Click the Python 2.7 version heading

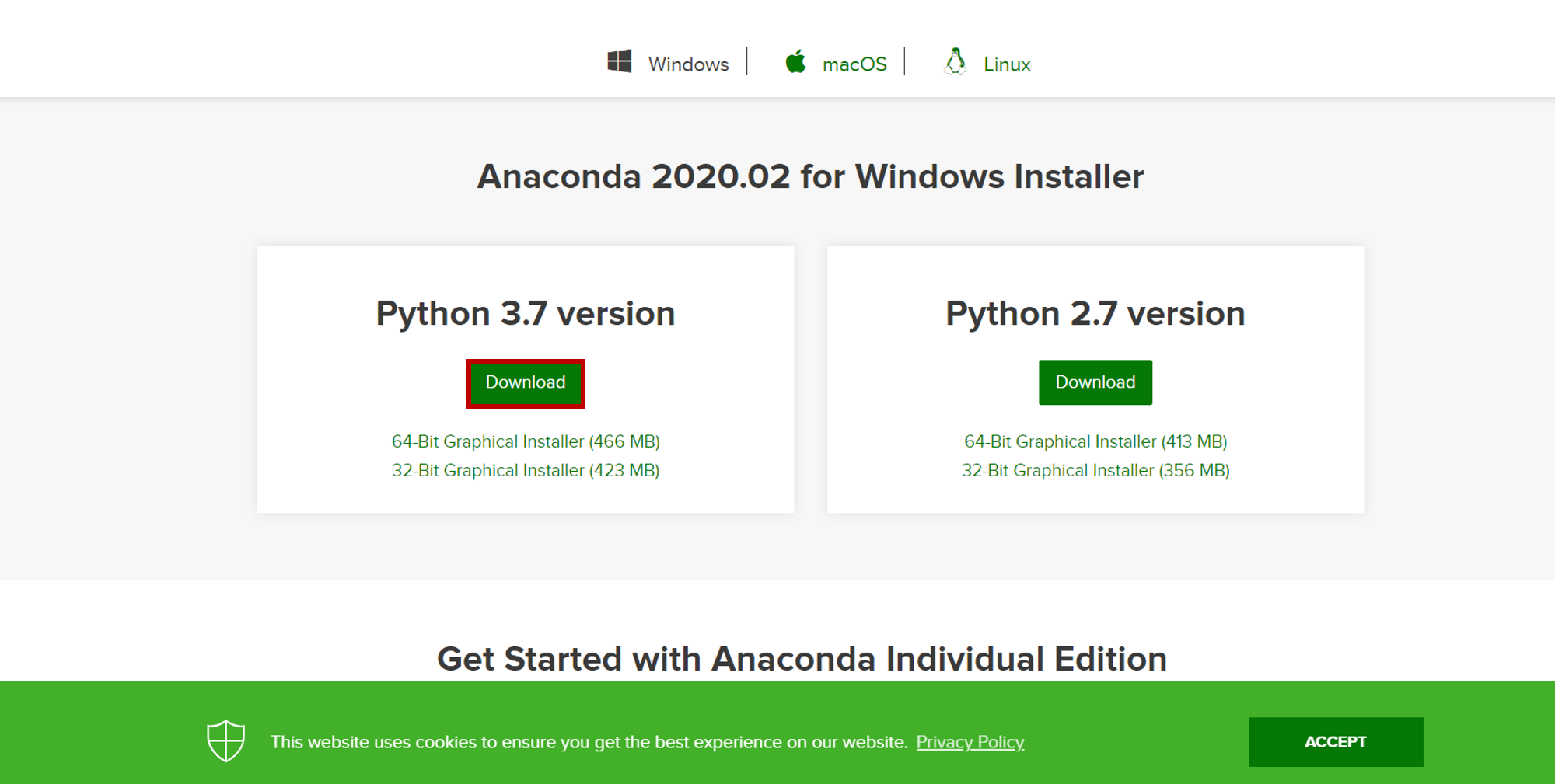point(1095,314)
